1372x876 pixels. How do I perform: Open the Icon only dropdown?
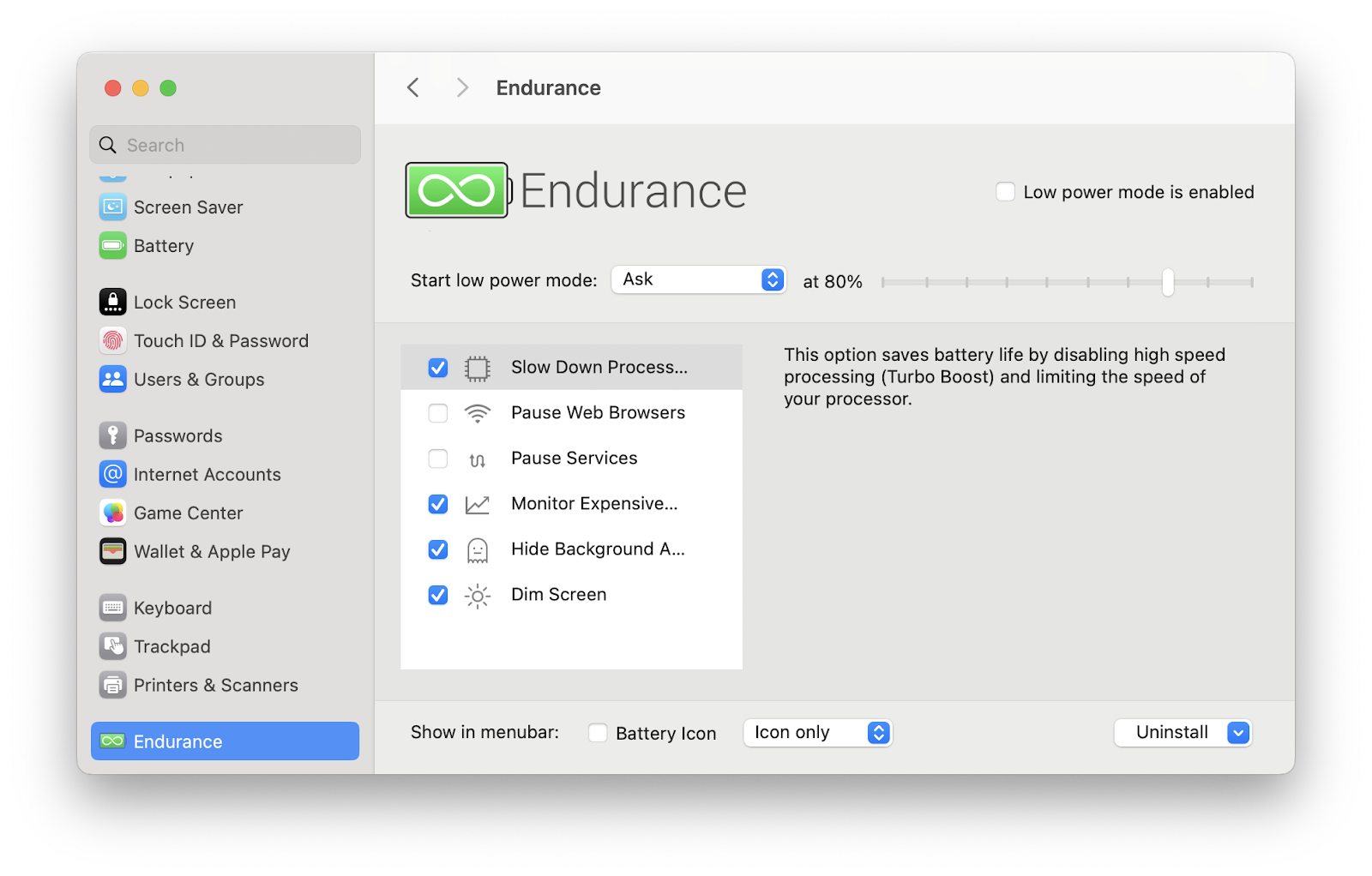click(818, 733)
